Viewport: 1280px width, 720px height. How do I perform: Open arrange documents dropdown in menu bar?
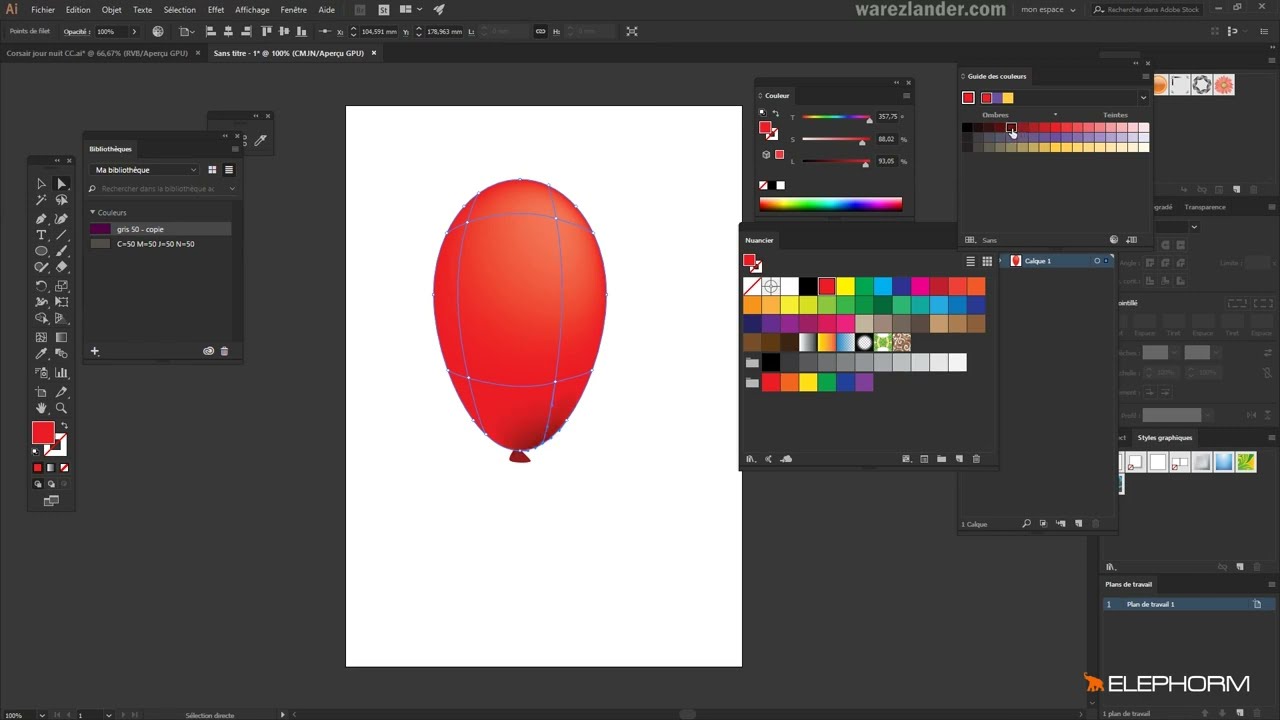(409, 9)
